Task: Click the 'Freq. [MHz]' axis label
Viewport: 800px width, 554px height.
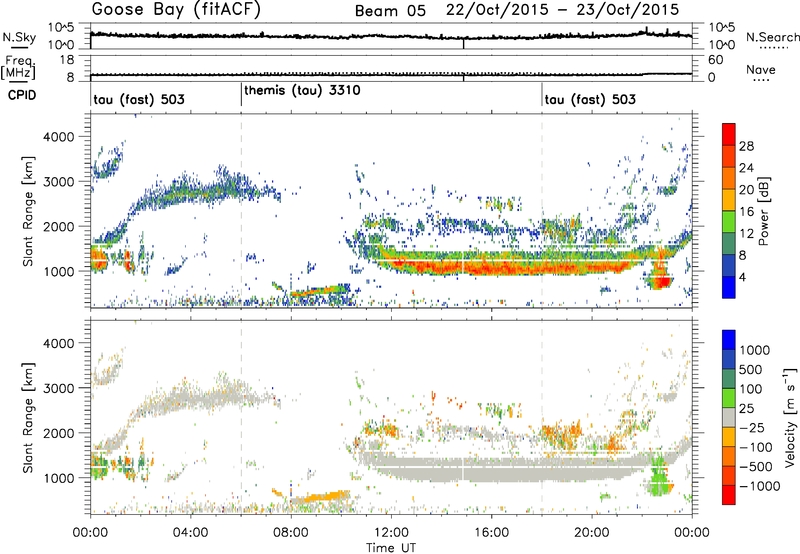Action: [18, 68]
